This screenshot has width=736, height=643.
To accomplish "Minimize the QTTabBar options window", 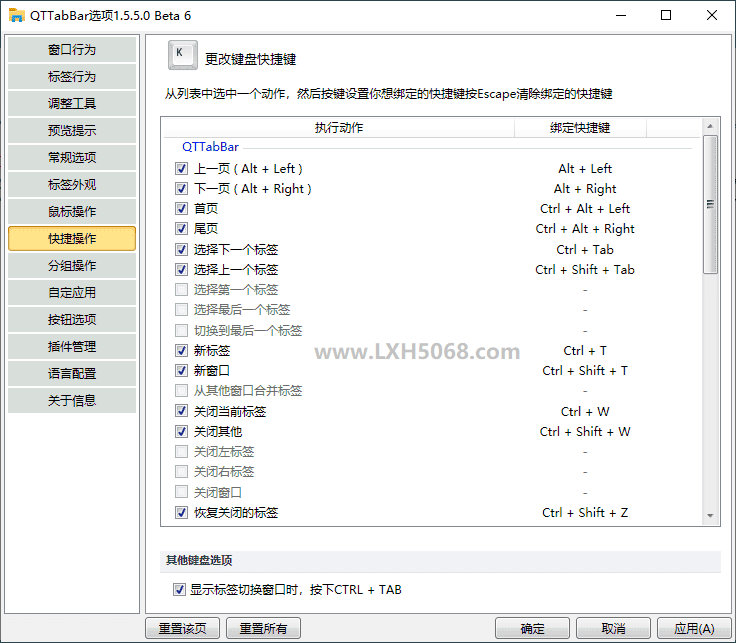I will pos(621,15).
